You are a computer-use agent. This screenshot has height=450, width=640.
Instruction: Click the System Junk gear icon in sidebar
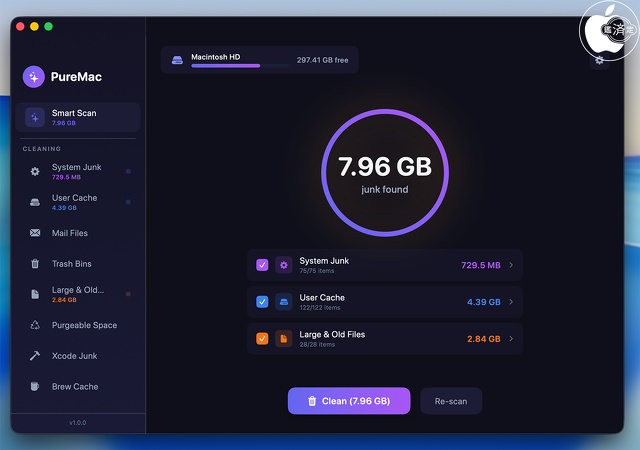(x=35, y=171)
